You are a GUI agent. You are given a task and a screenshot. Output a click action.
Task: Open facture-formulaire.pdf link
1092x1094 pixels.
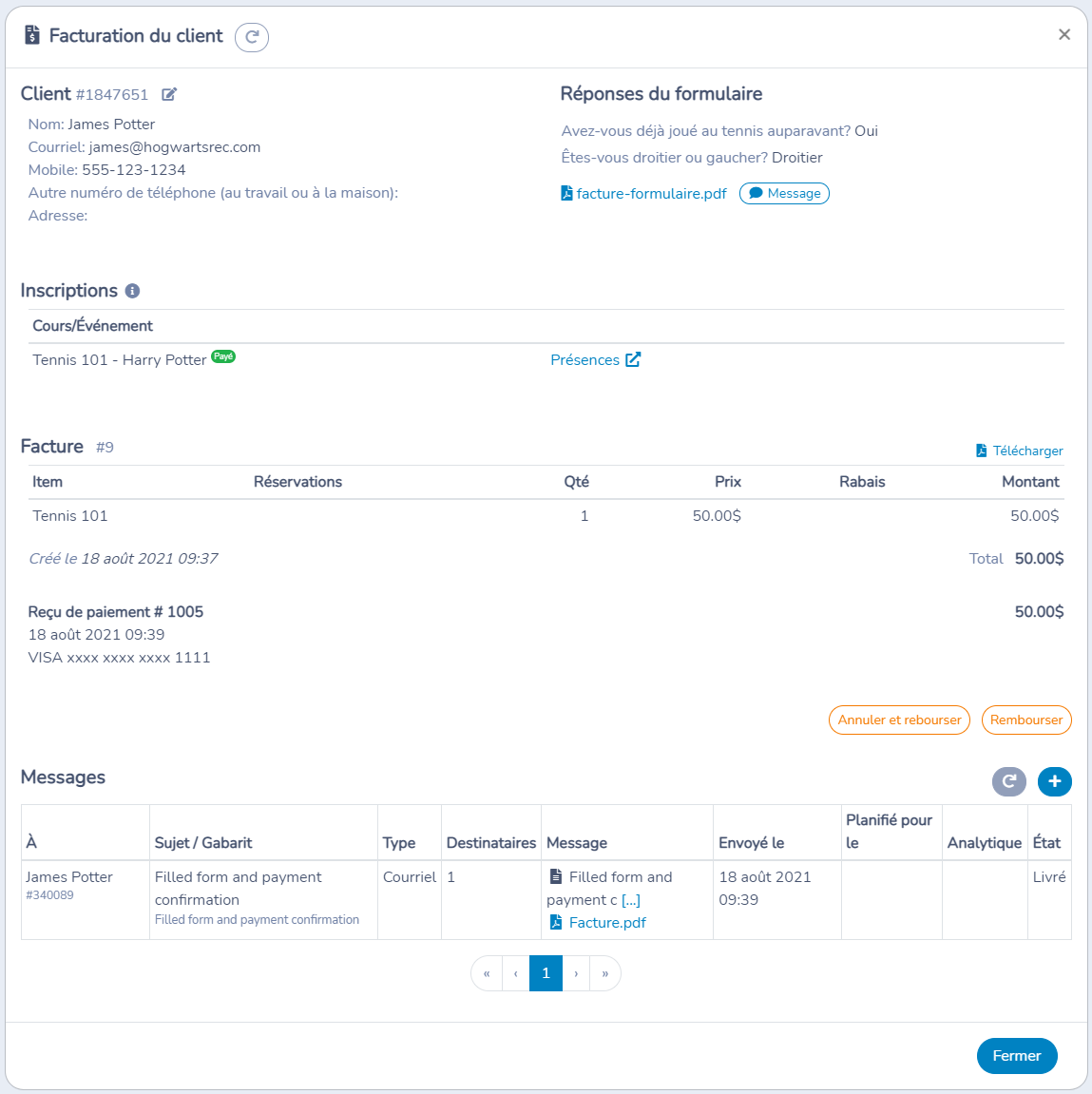(651, 193)
